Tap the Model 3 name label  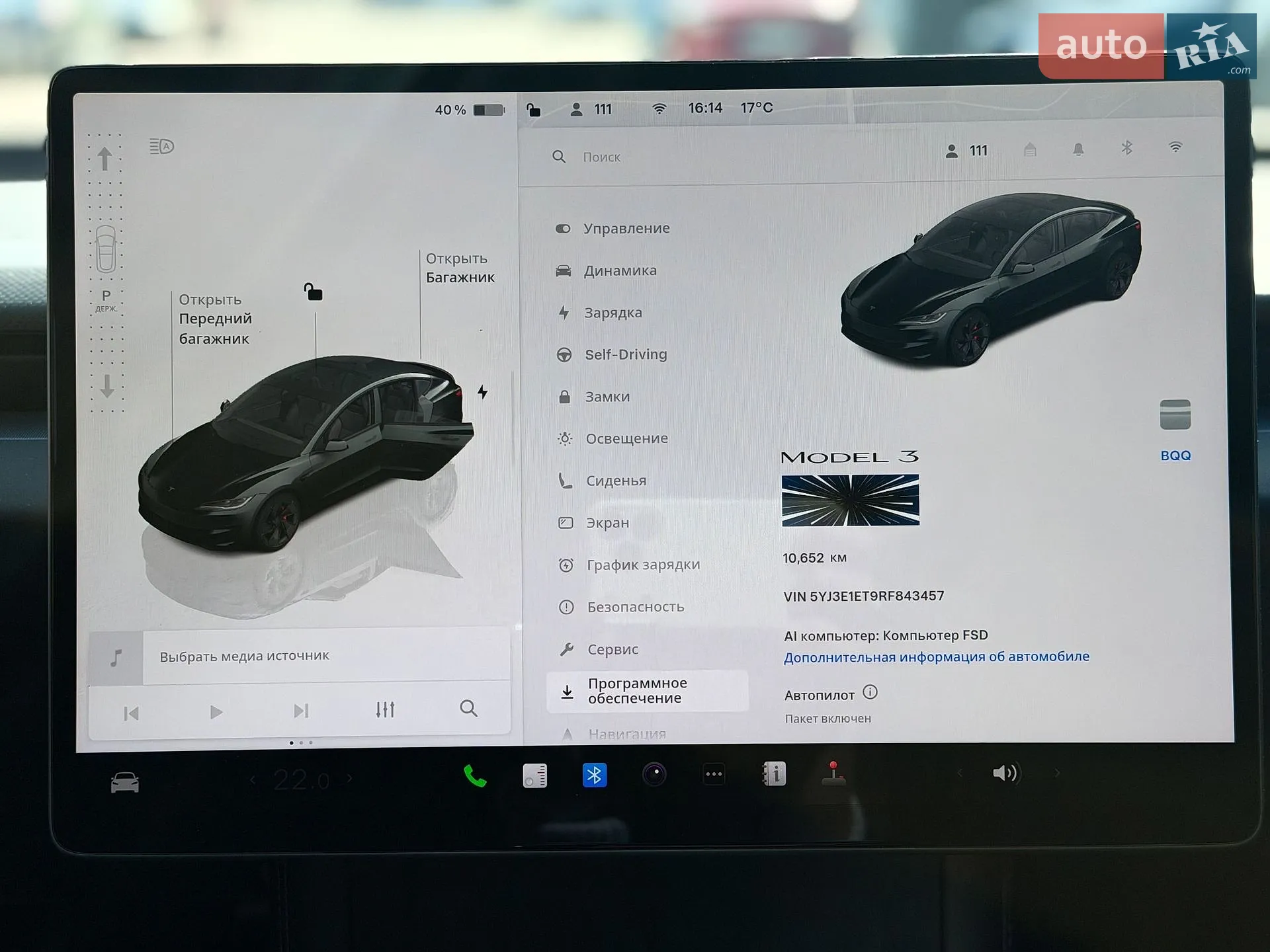tap(850, 457)
